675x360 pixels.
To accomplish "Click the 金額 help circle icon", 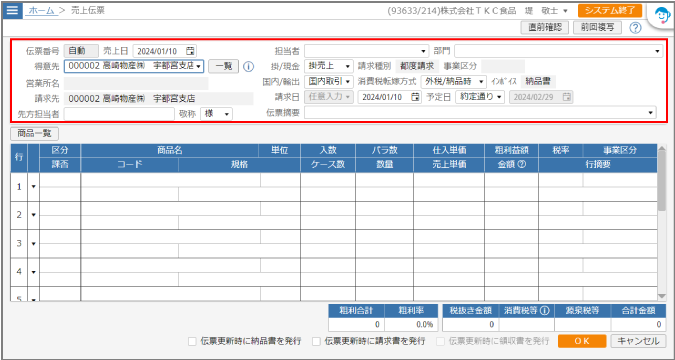I will click(522, 164).
